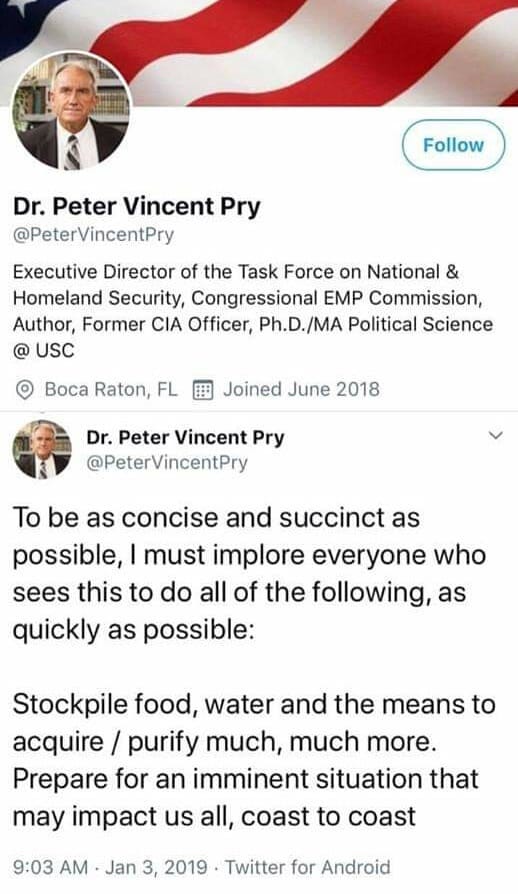Click the tweet body starting 'To be as concise'
Image resolution: width=518 pixels, height=894 pixels.
pos(249,574)
